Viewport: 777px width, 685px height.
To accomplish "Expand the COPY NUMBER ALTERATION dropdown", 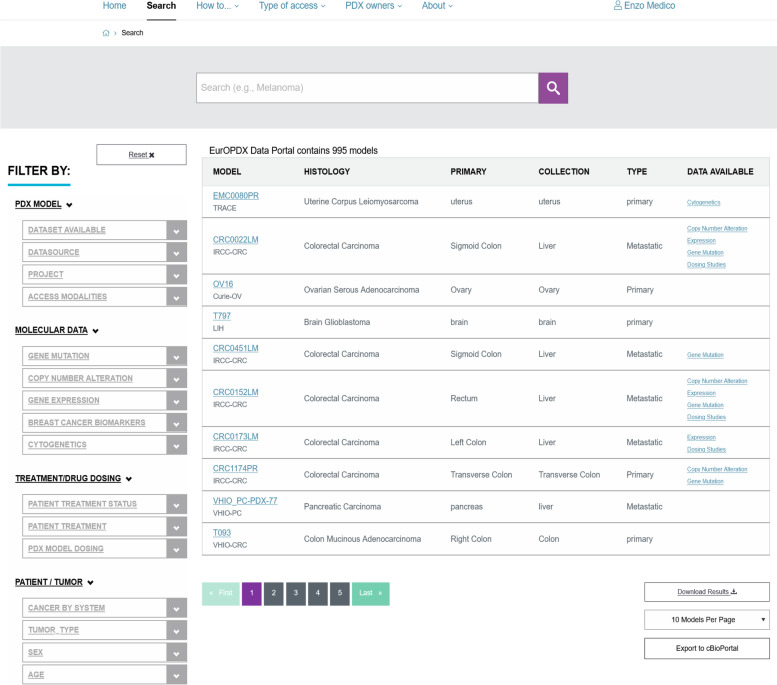I will (105, 378).
